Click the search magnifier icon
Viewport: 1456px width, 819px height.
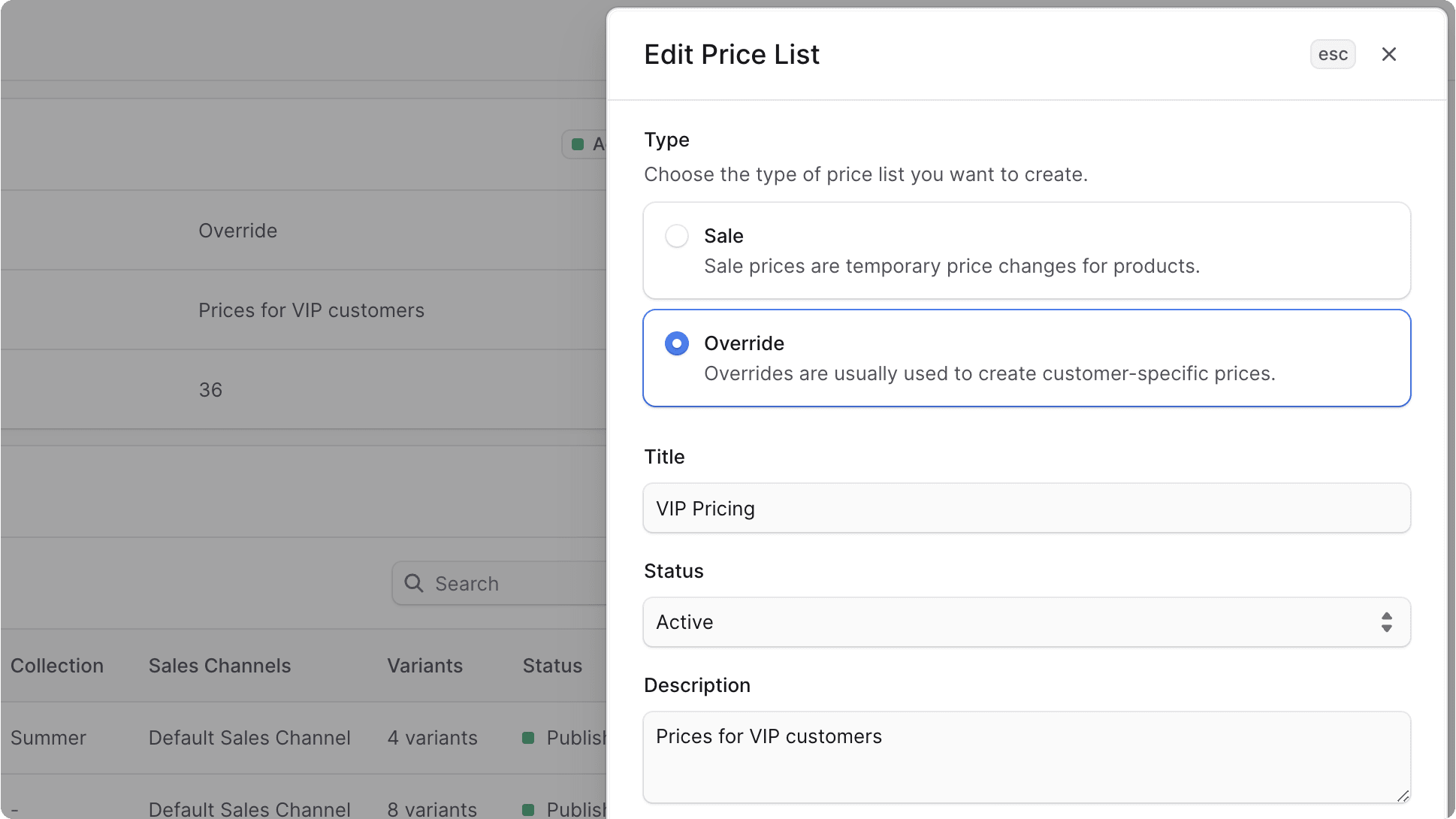414,583
